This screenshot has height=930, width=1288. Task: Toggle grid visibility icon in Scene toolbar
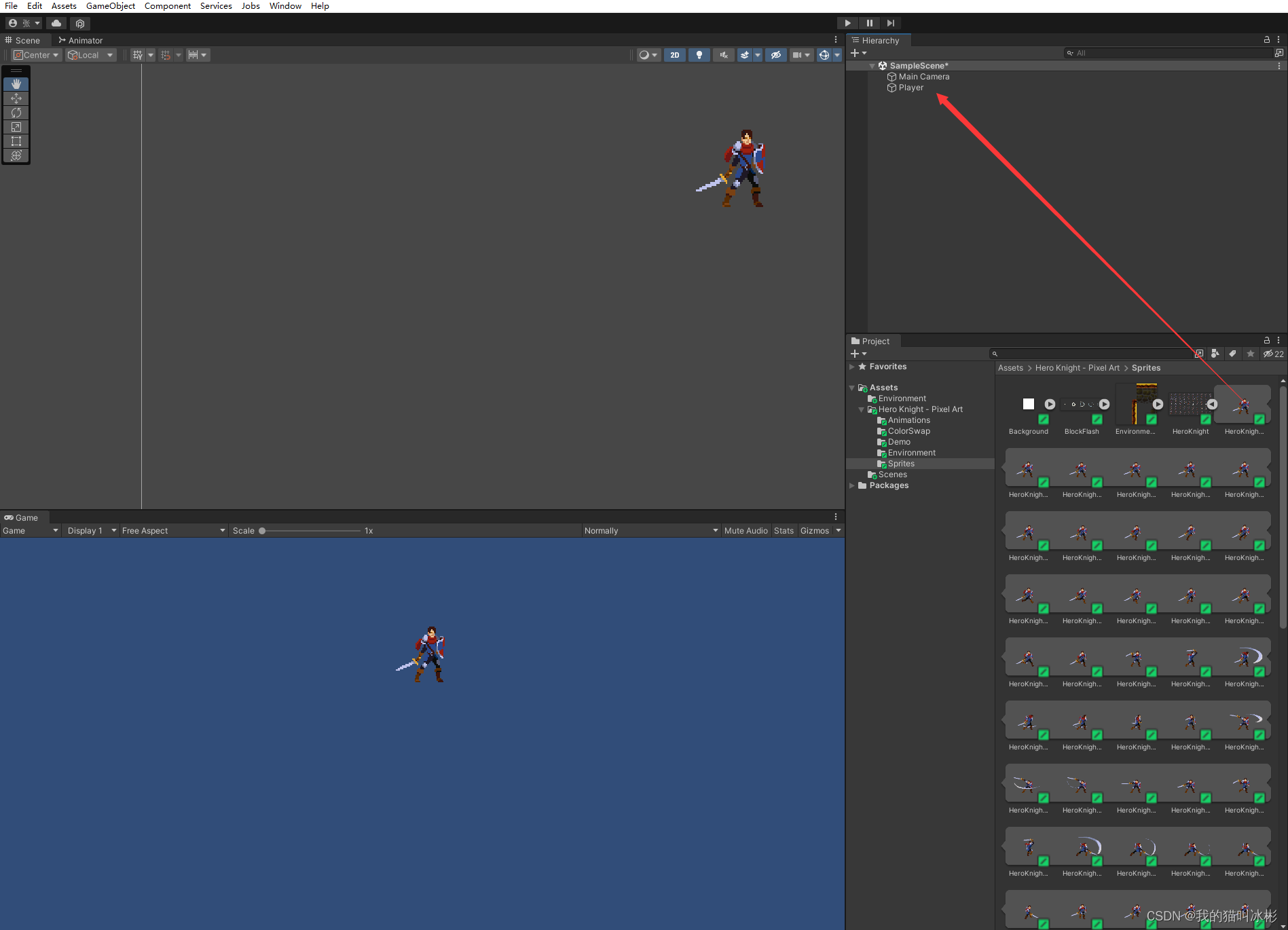138,55
